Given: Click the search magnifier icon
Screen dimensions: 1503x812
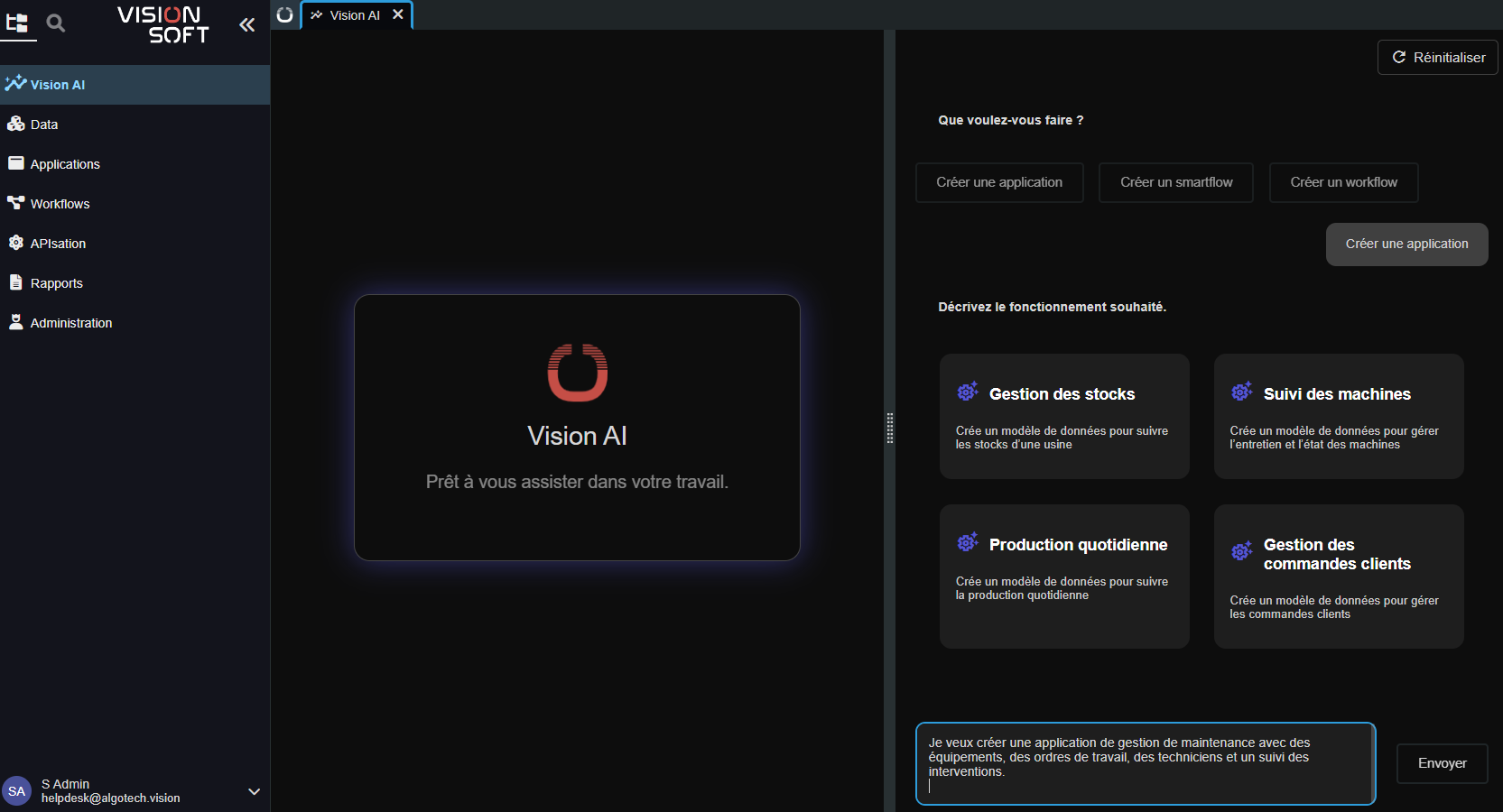Looking at the screenshot, I should click(56, 23).
